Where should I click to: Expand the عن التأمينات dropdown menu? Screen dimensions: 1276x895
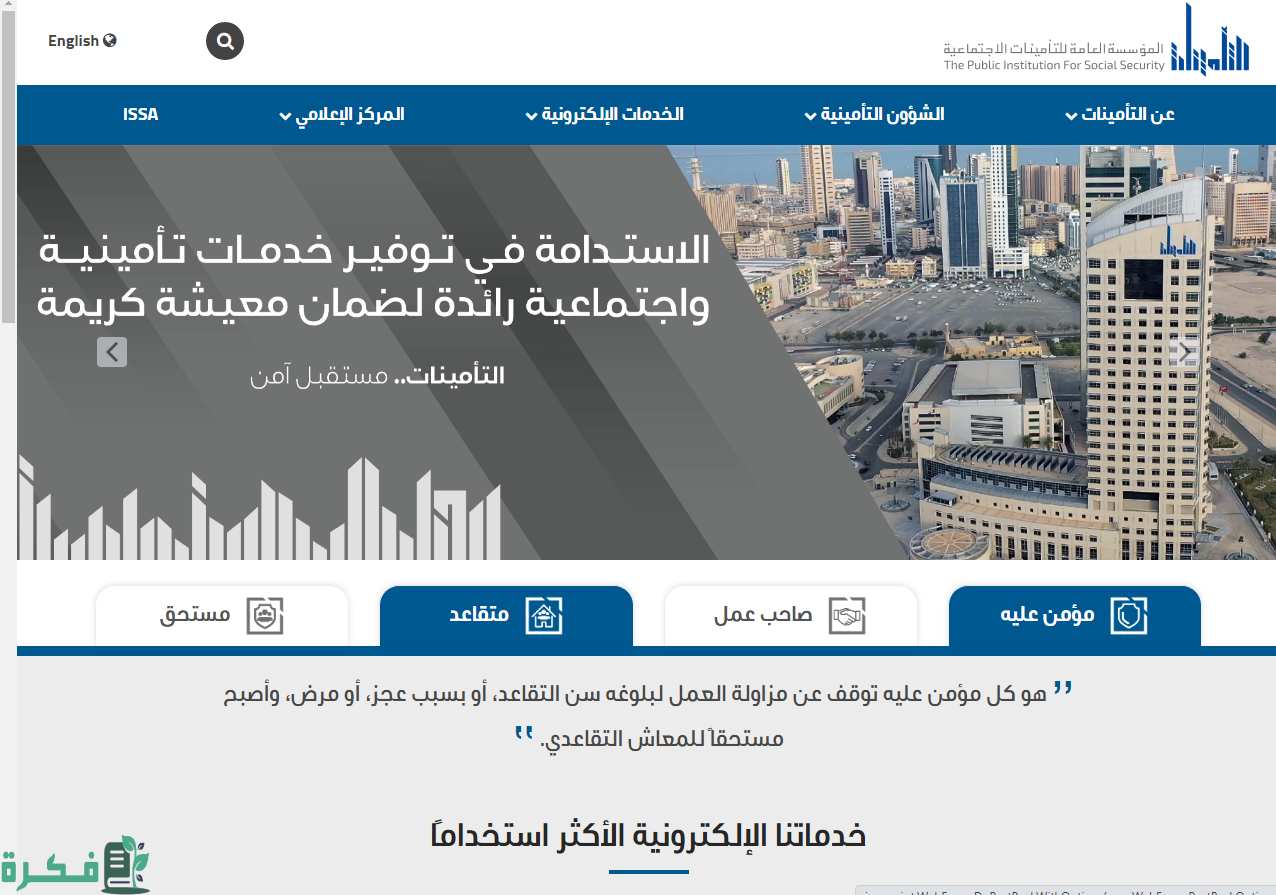coord(1120,114)
